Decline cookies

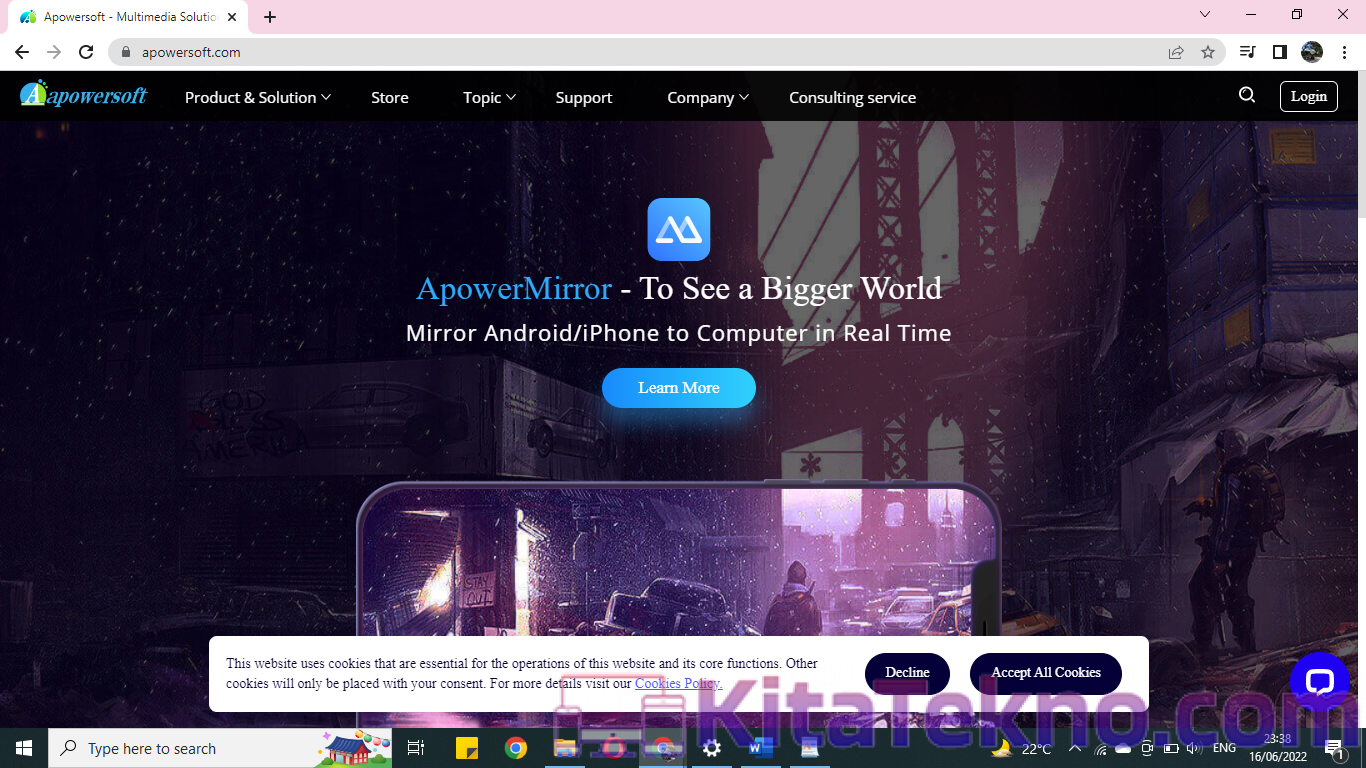coord(907,673)
